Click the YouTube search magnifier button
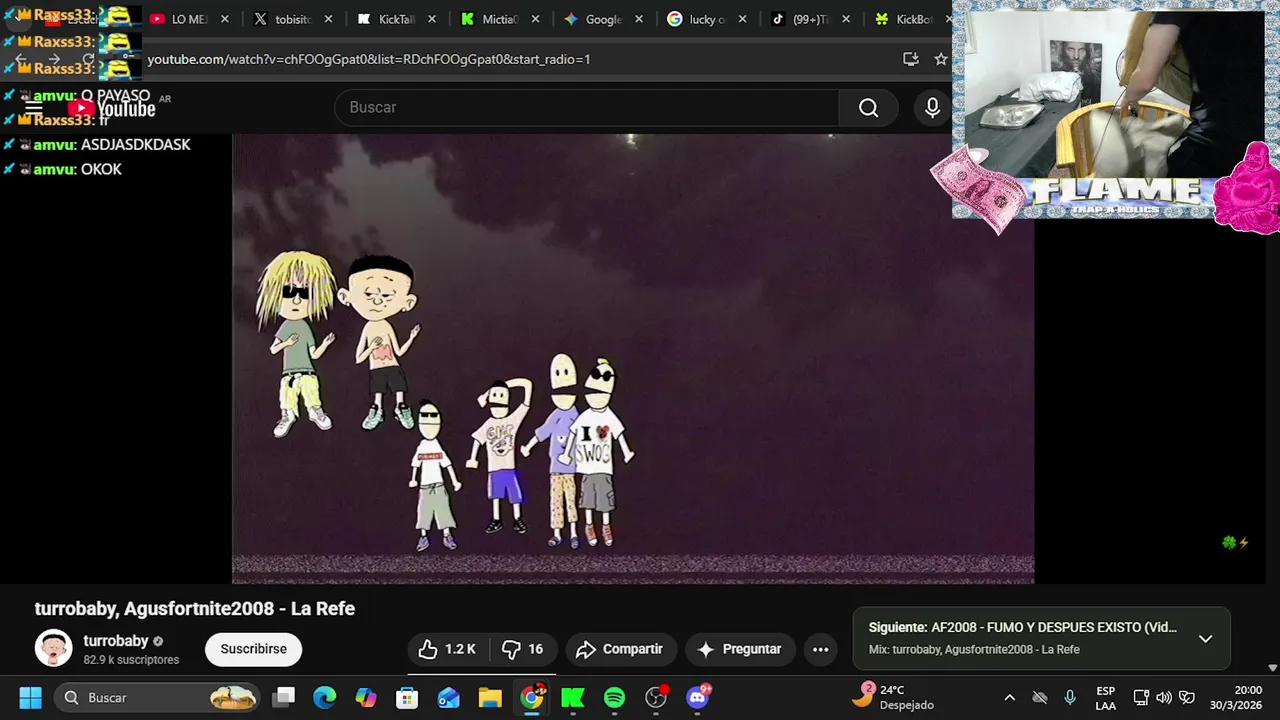The height and width of the screenshot is (720, 1280). [x=868, y=107]
